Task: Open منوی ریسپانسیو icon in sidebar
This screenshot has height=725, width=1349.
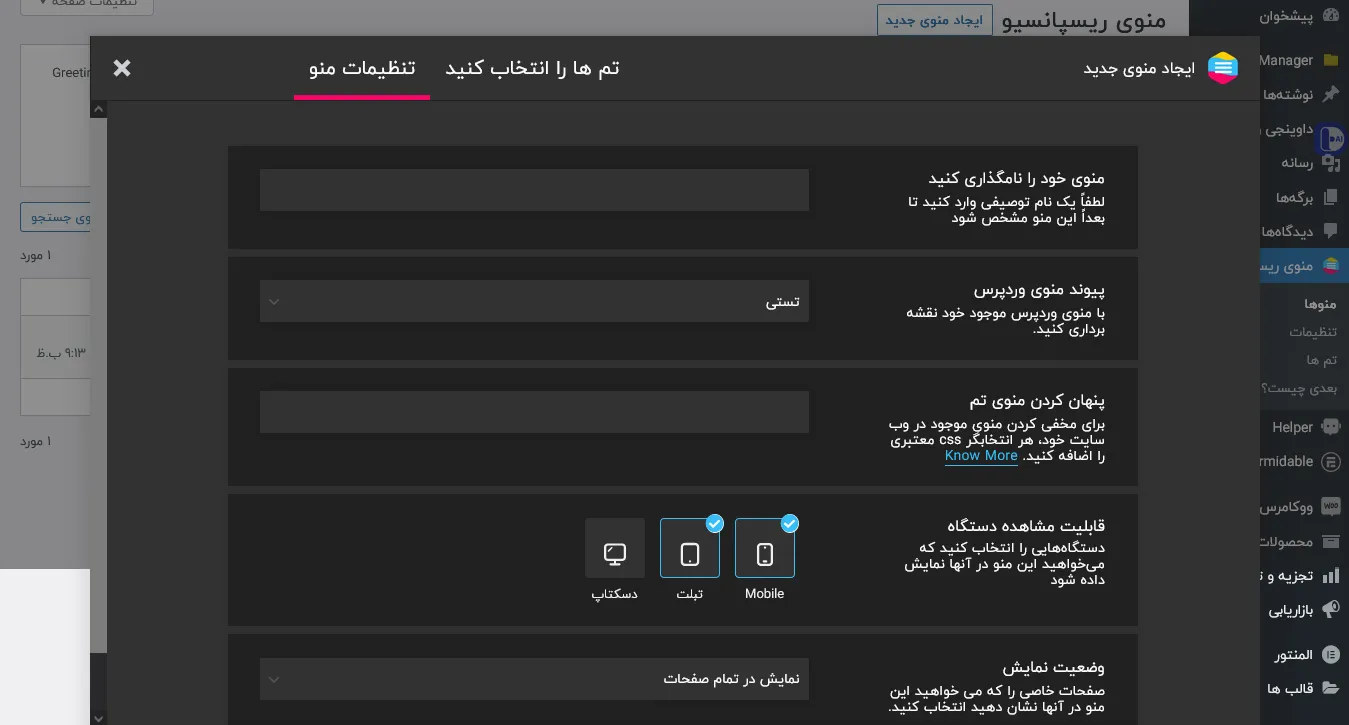Action: pyautogui.click(x=1330, y=265)
